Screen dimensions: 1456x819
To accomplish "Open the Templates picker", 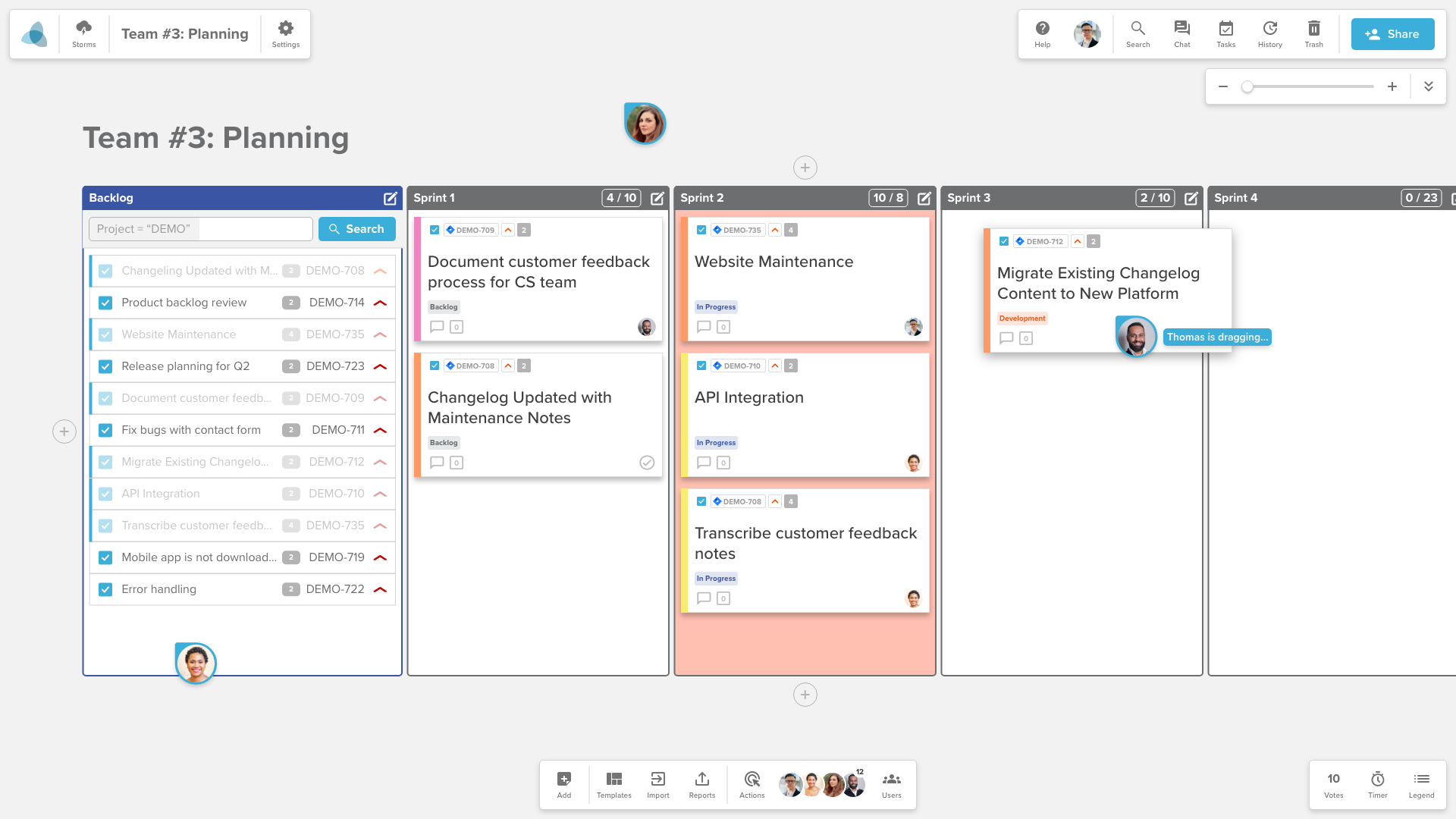I will tap(613, 784).
